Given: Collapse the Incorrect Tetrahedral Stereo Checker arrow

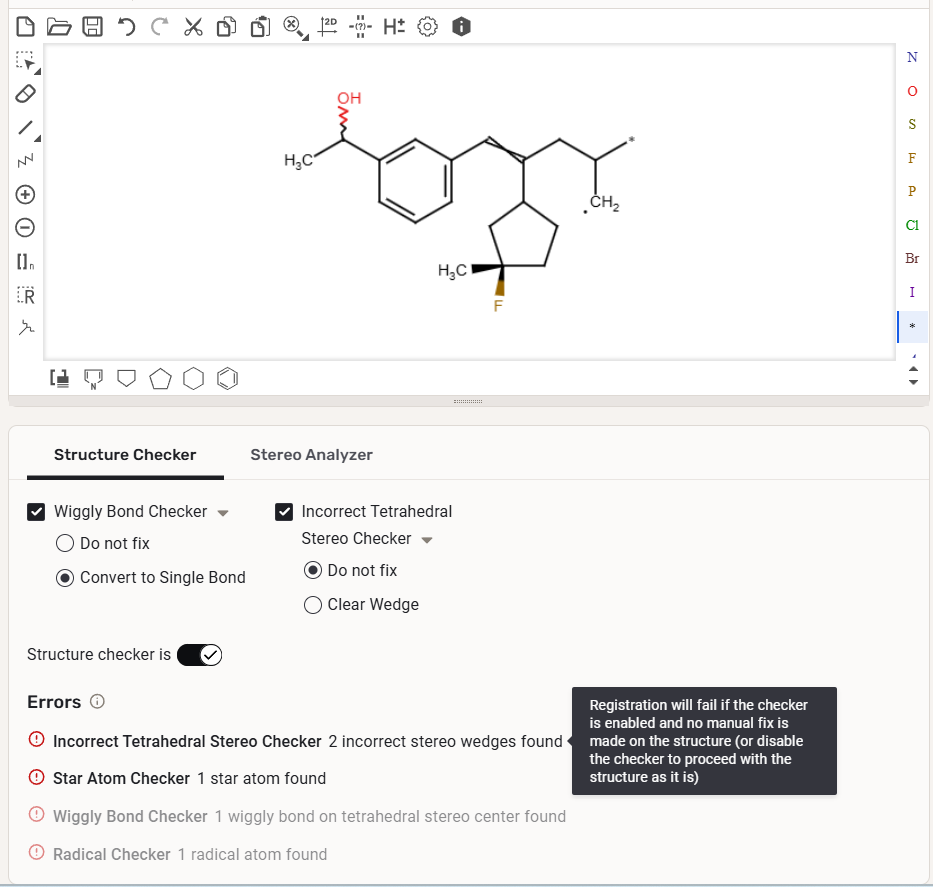Looking at the screenshot, I should (x=427, y=540).
